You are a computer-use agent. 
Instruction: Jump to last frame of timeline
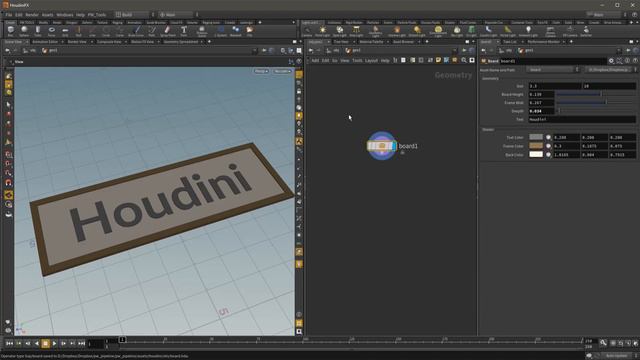(x=81, y=344)
